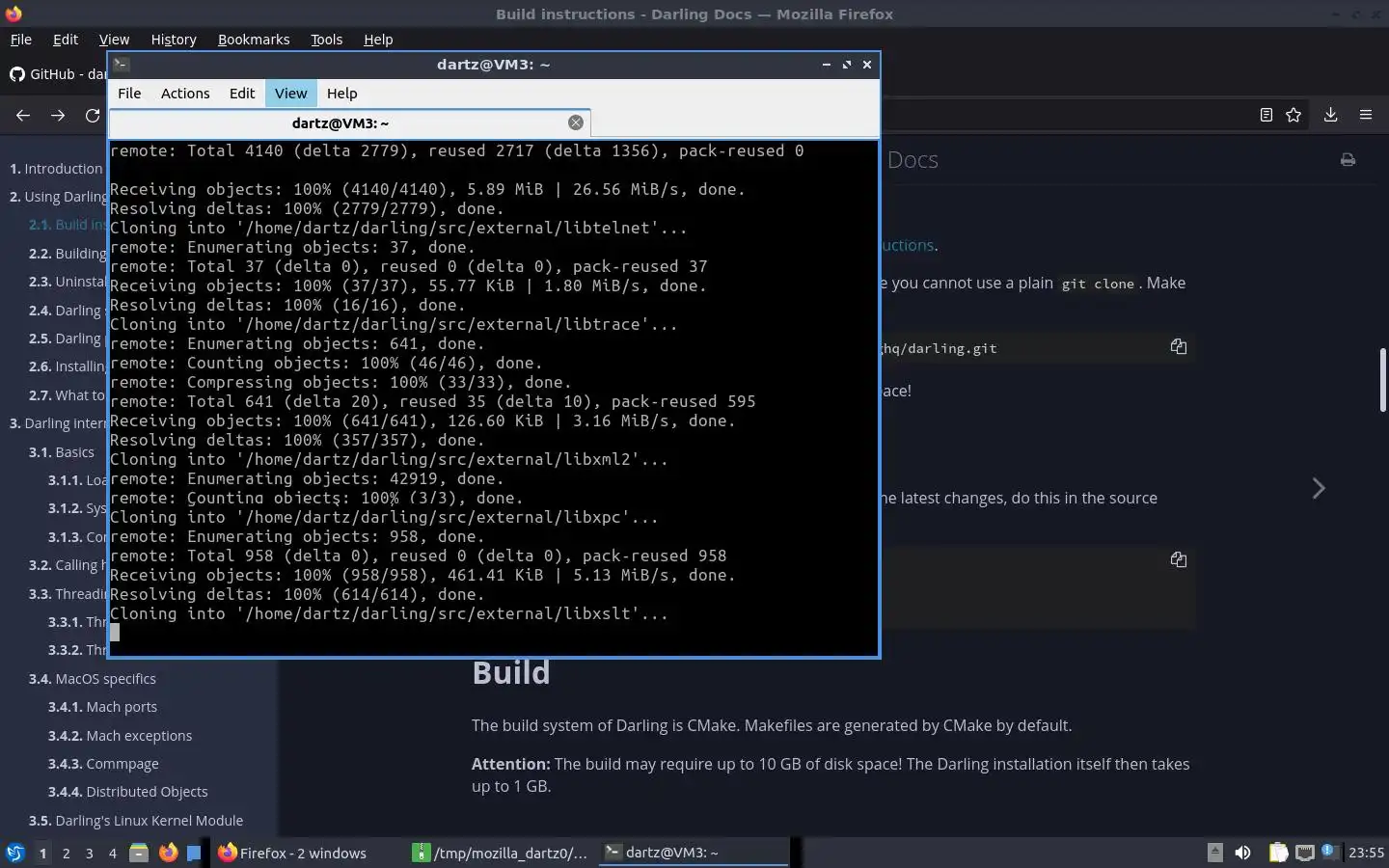Viewport: 1389px width, 868px height.
Task: Open the Firefox downloads panel
Action: coord(1330,115)
